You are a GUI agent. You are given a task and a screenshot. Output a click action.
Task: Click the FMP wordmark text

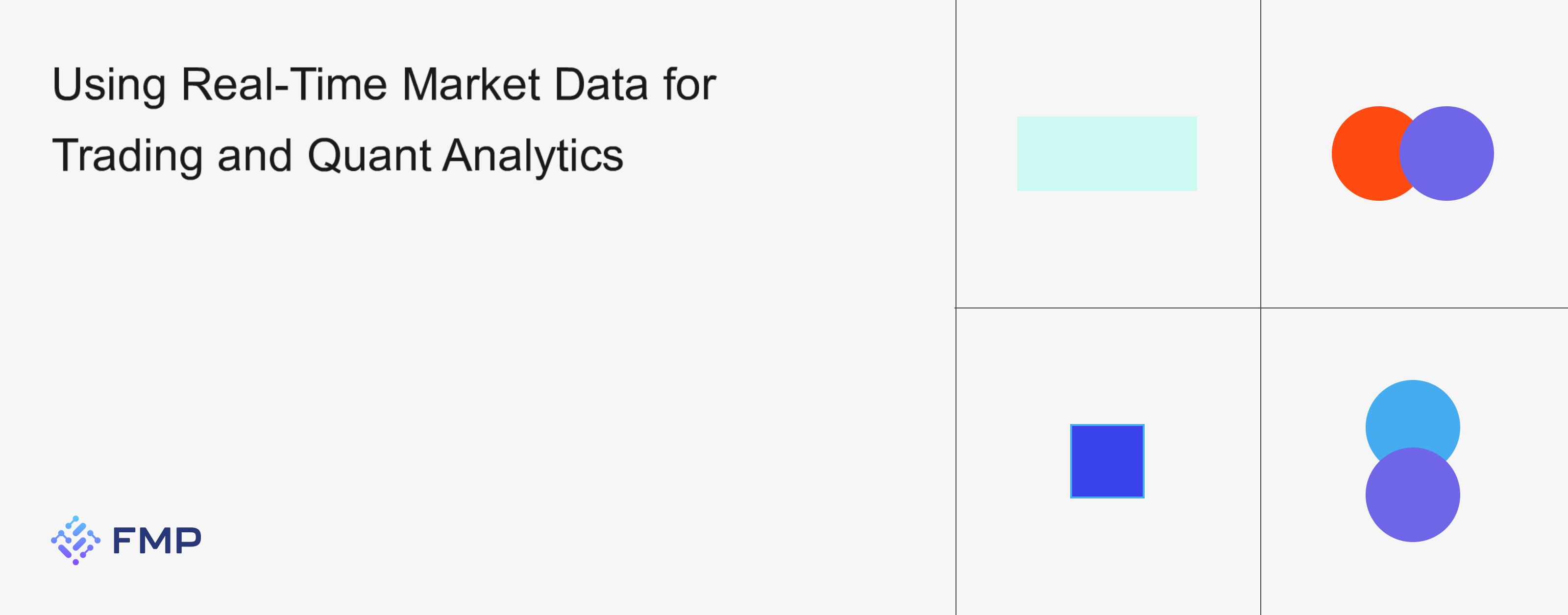157,541
